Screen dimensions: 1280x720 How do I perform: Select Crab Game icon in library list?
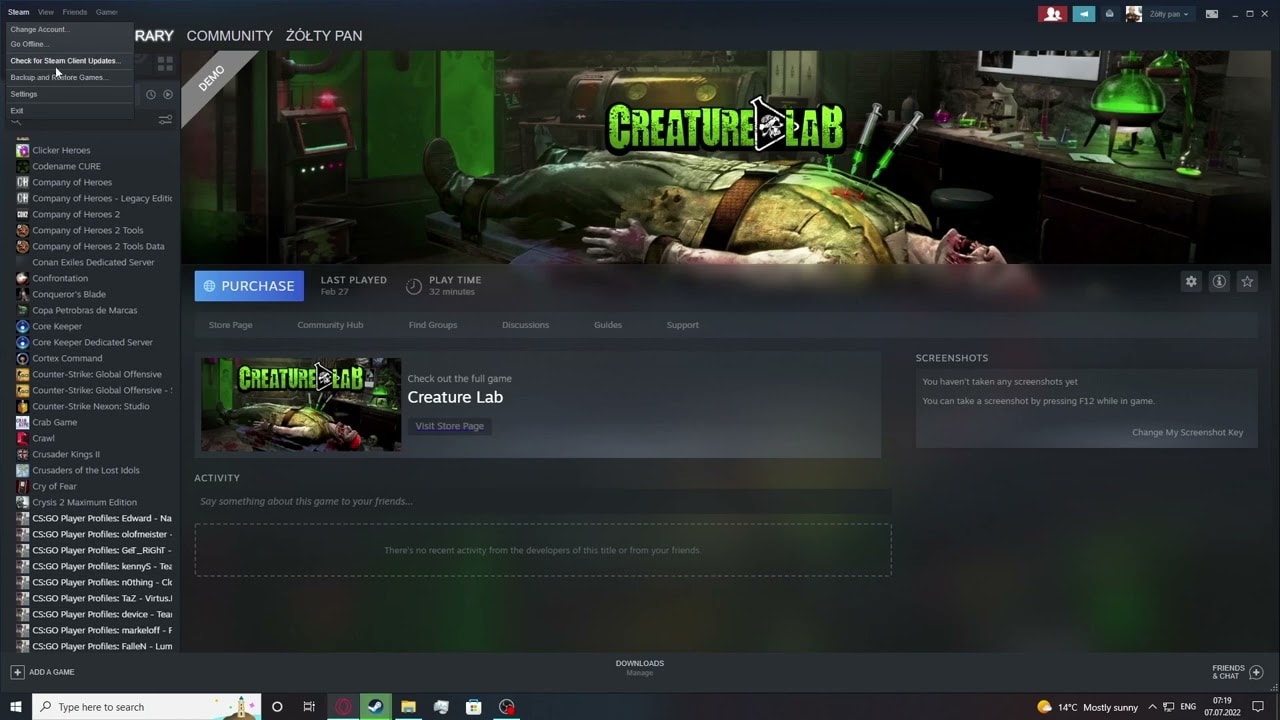(x=23, y=422)
